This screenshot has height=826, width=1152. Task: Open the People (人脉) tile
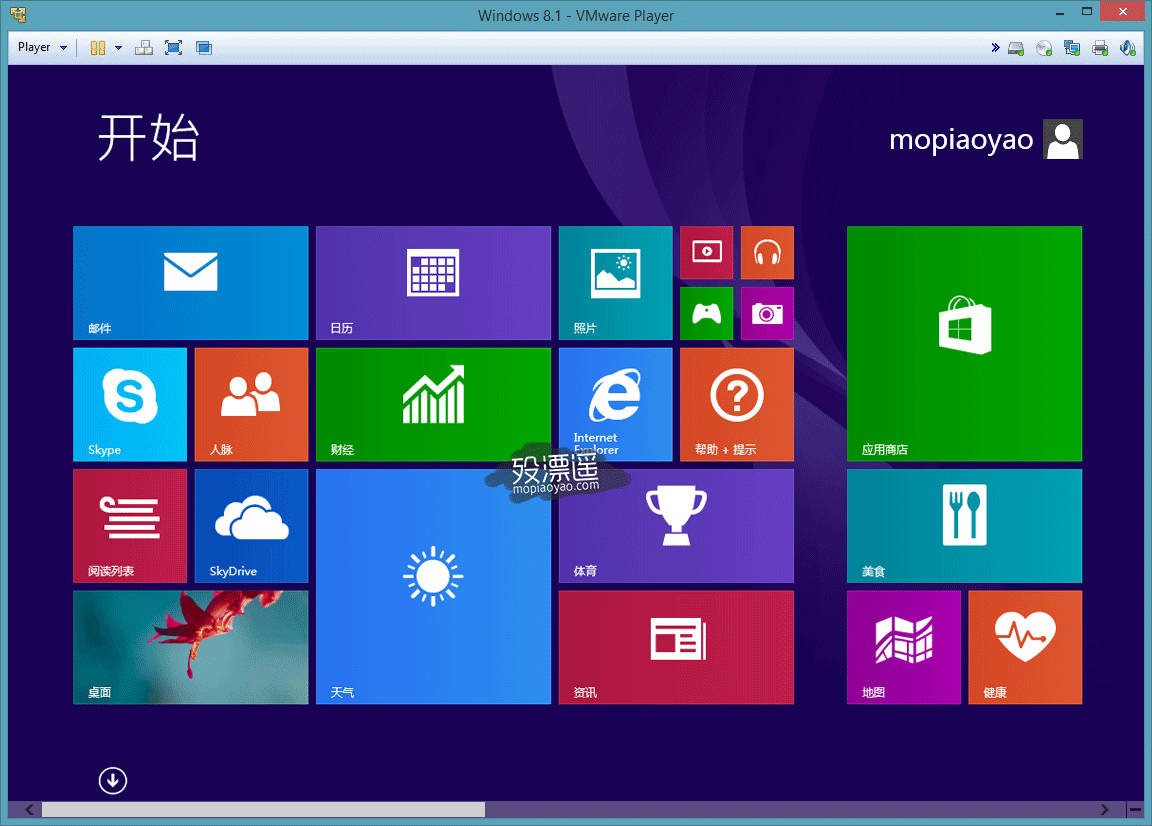point(251,405)
